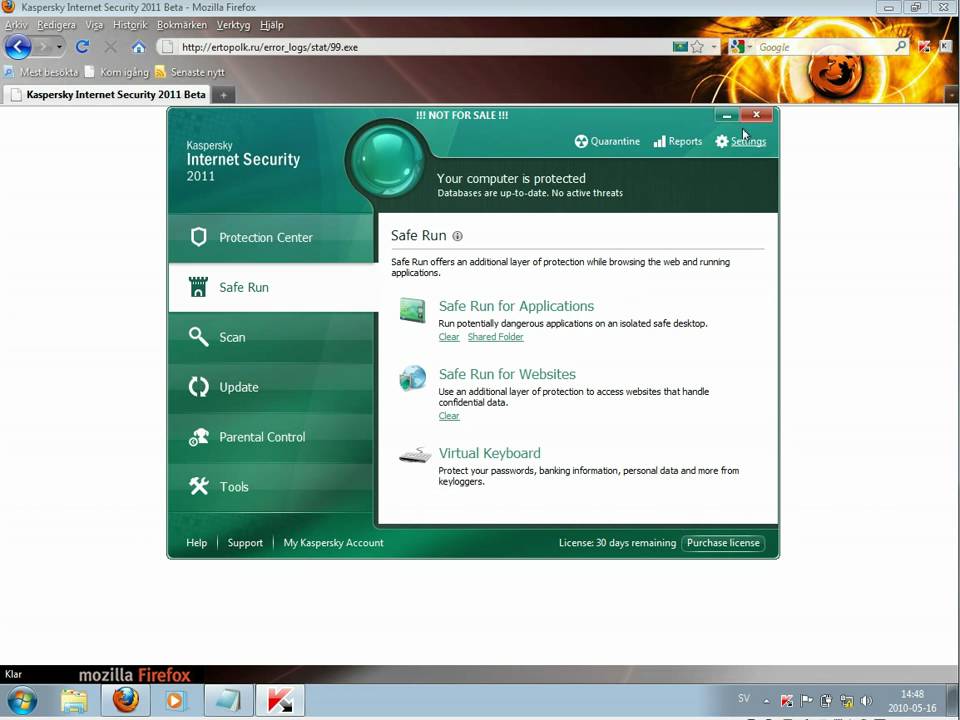
Task: Launch Safe Run for Websites
Action: (507, 374)
